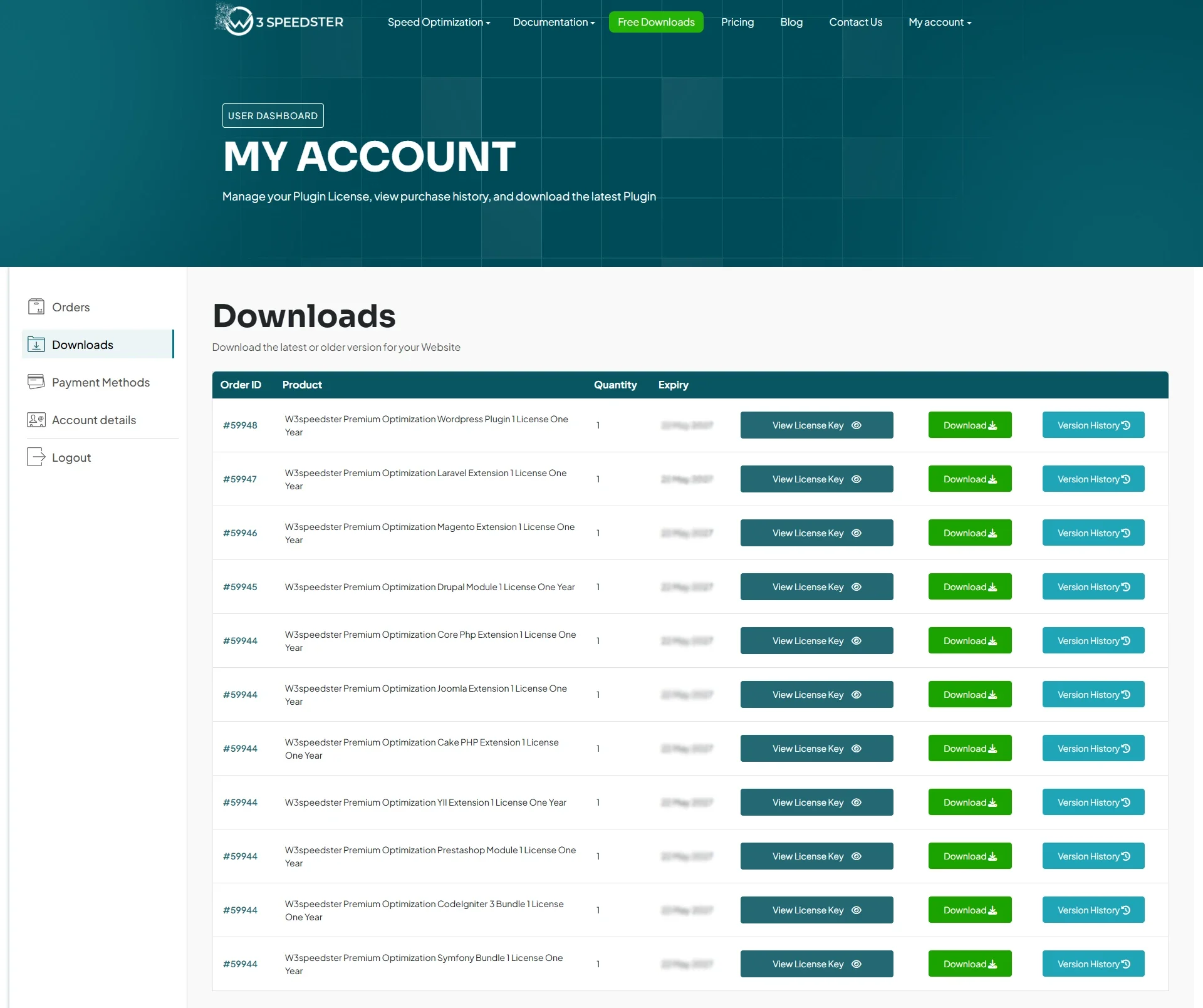View Version History for Cake PHP Extension

1093,748
